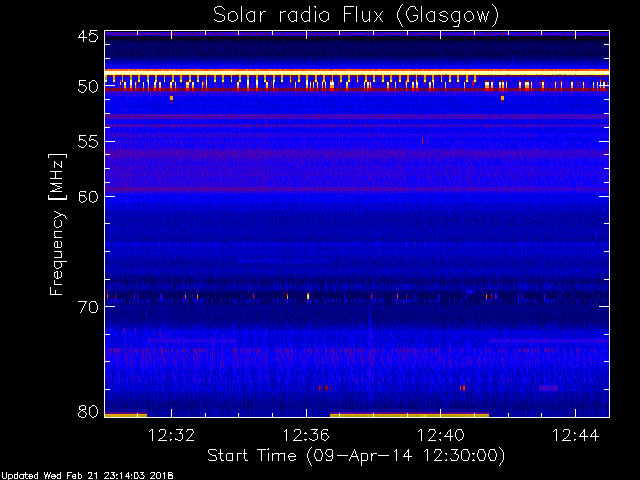Click the 50 frequency axis label

pyautogui.click(x=88, y=87)
